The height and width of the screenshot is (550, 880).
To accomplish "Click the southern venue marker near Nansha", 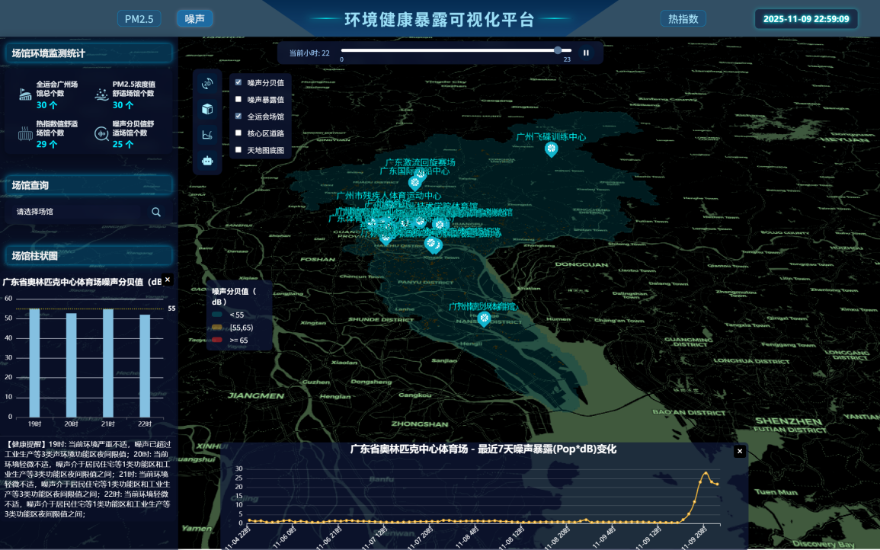I will point(484,319).
